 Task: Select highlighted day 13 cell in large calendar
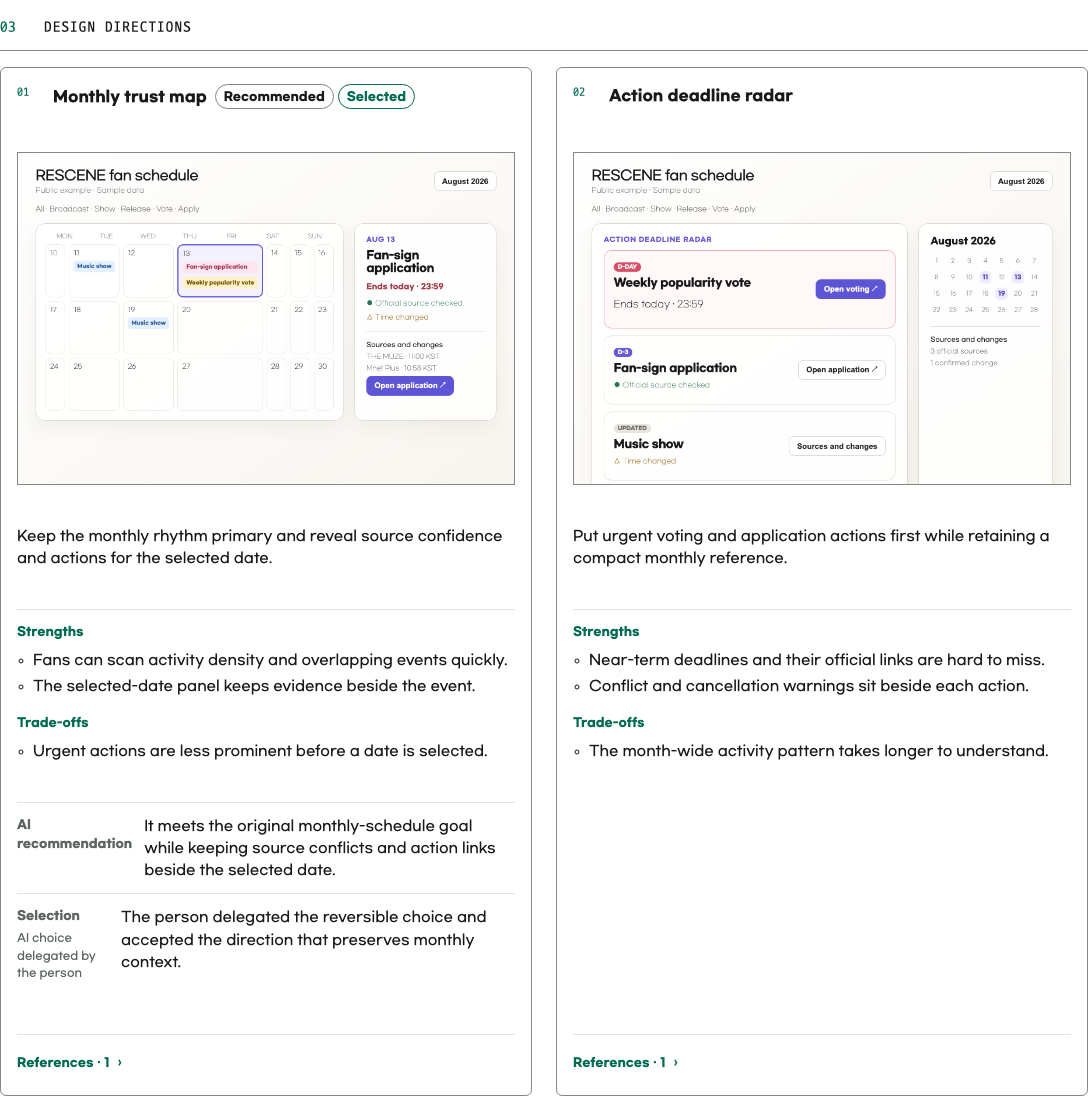tap(220, 271)
